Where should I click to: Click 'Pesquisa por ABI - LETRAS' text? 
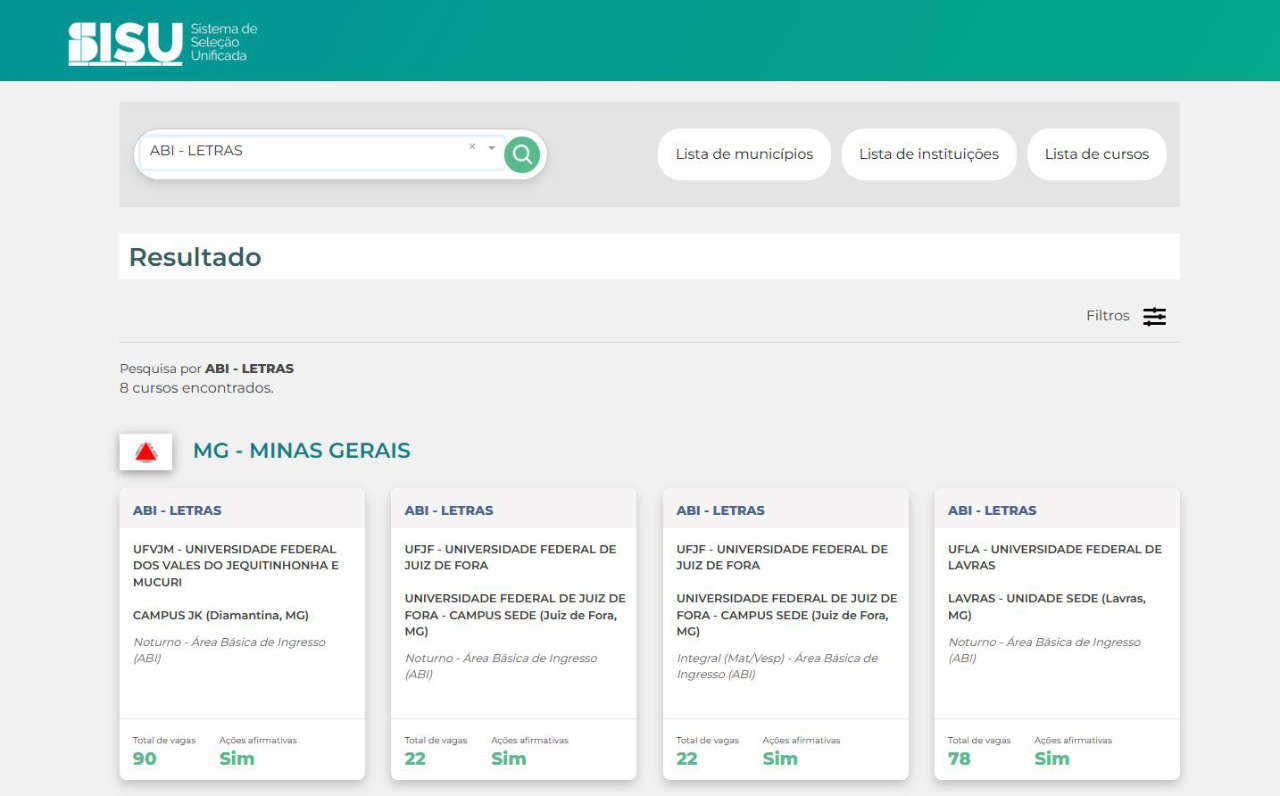(207, 369)
